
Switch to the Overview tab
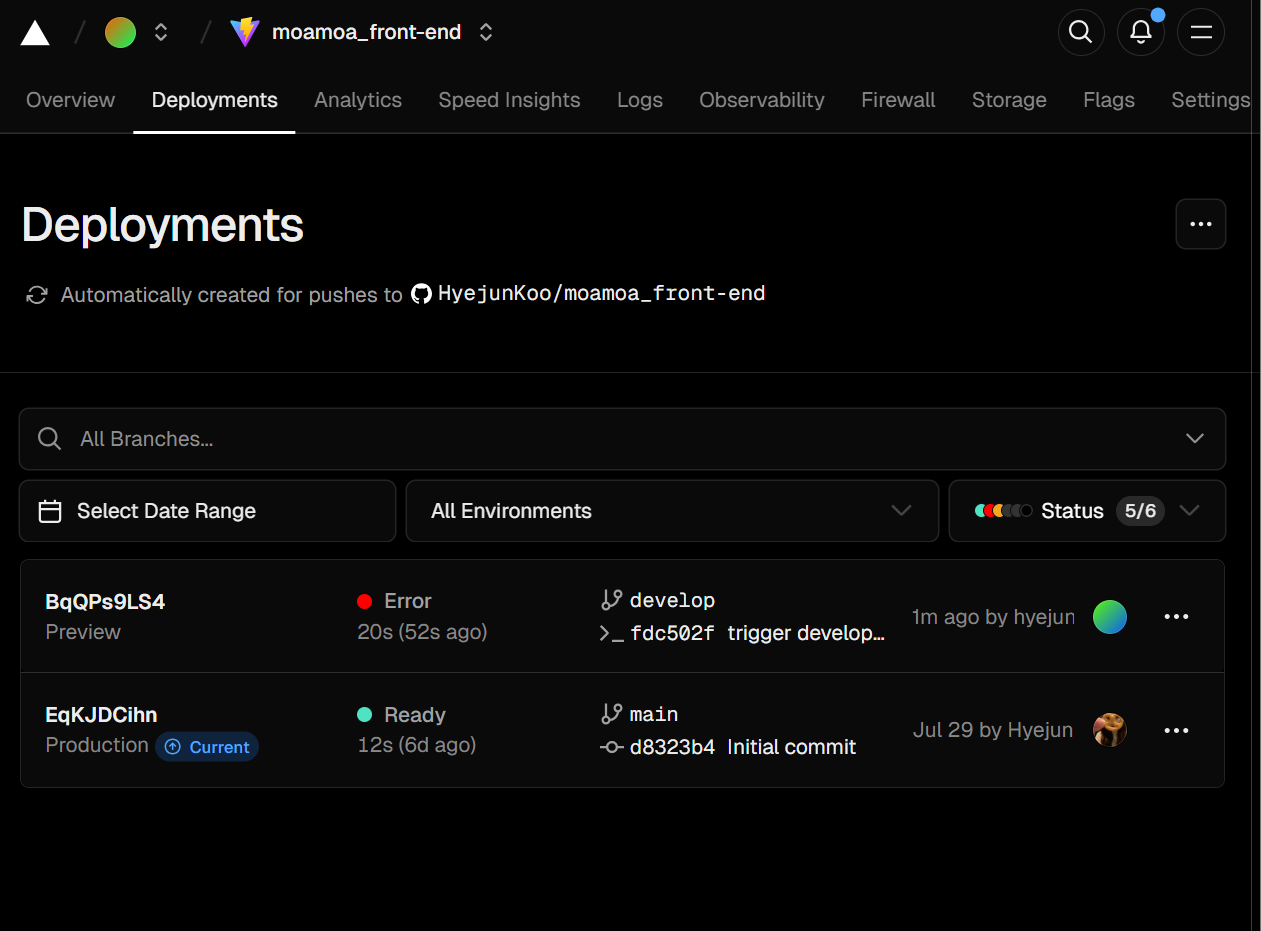(x=71, y=100)
